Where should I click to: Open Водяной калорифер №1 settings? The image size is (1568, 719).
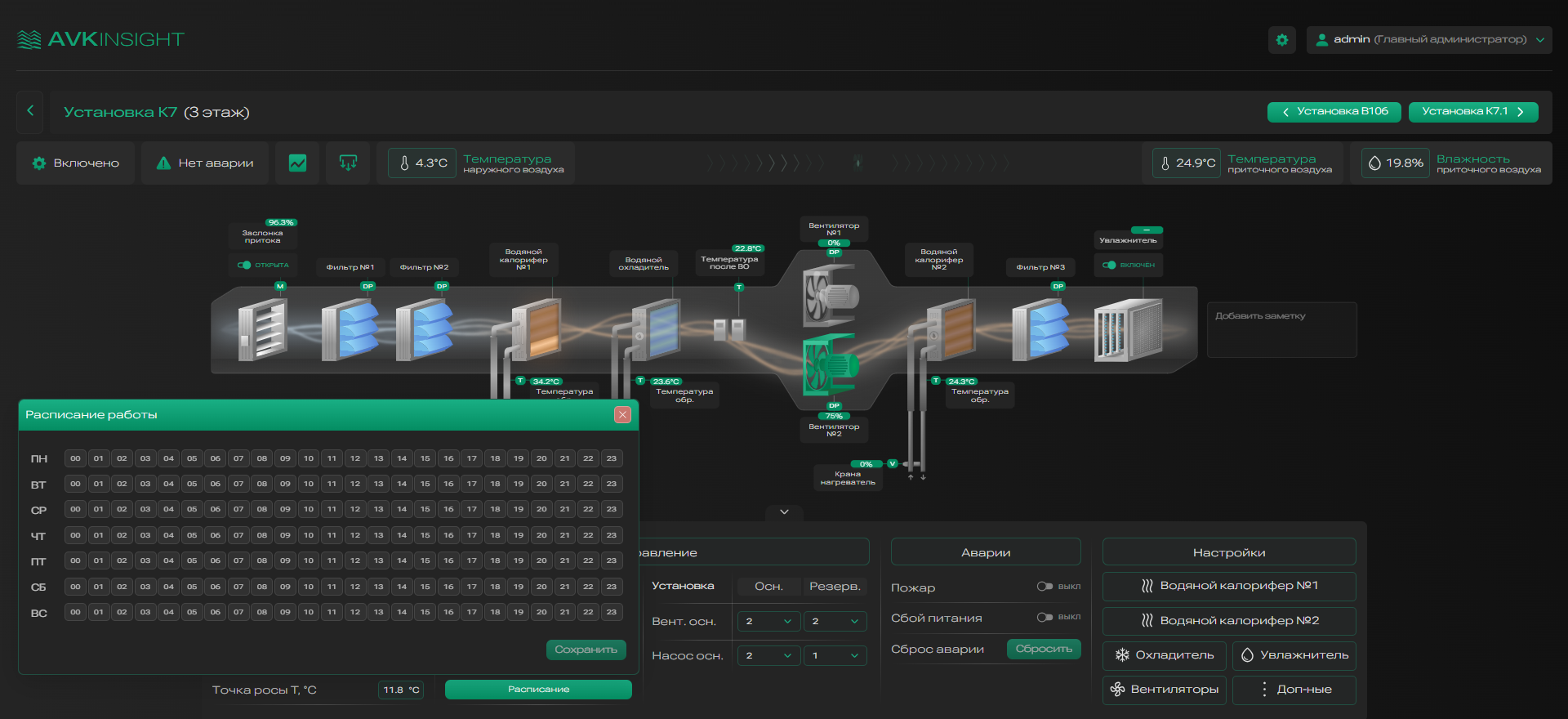[x=1229, y=586]
